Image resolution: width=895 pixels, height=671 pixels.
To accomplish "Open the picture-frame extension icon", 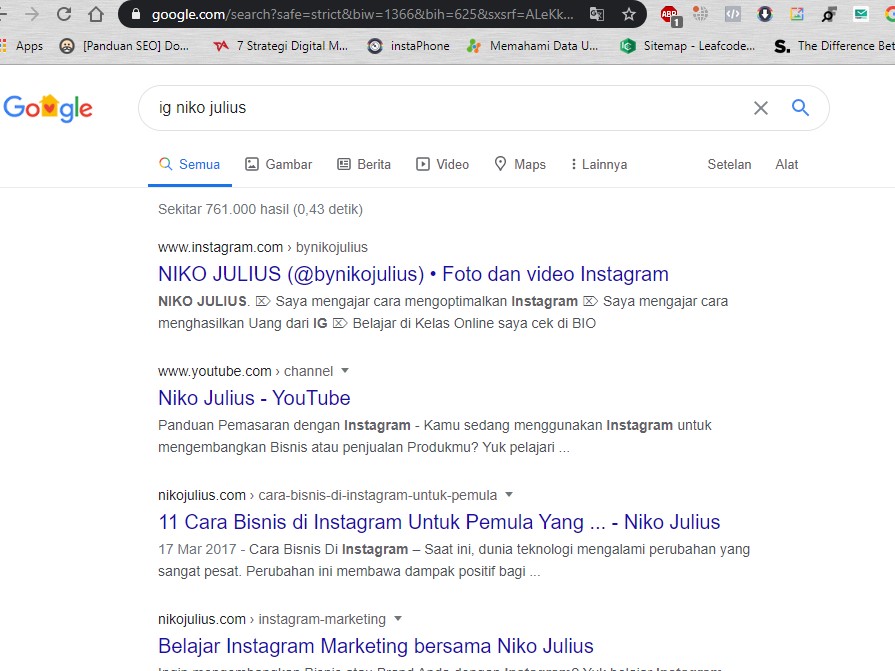I will point(796,14).
